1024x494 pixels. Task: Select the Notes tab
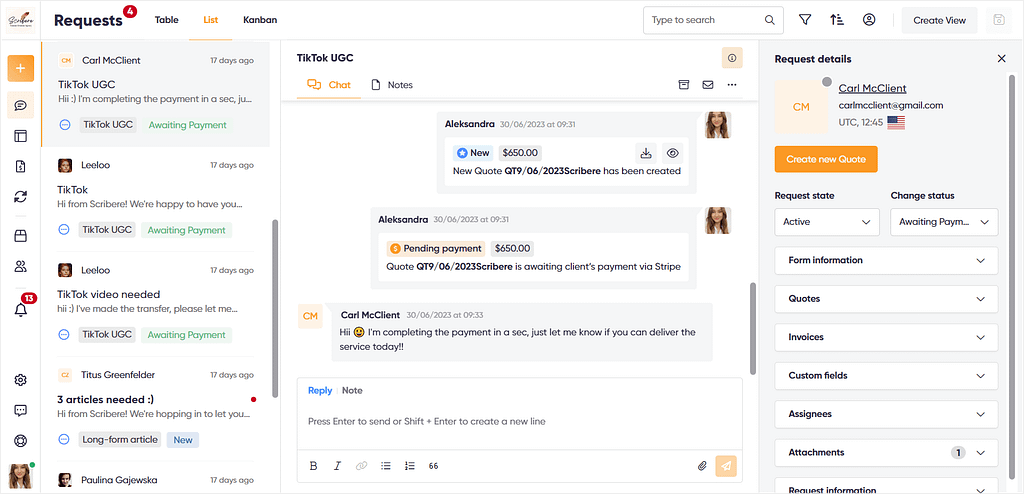(392, 85)
